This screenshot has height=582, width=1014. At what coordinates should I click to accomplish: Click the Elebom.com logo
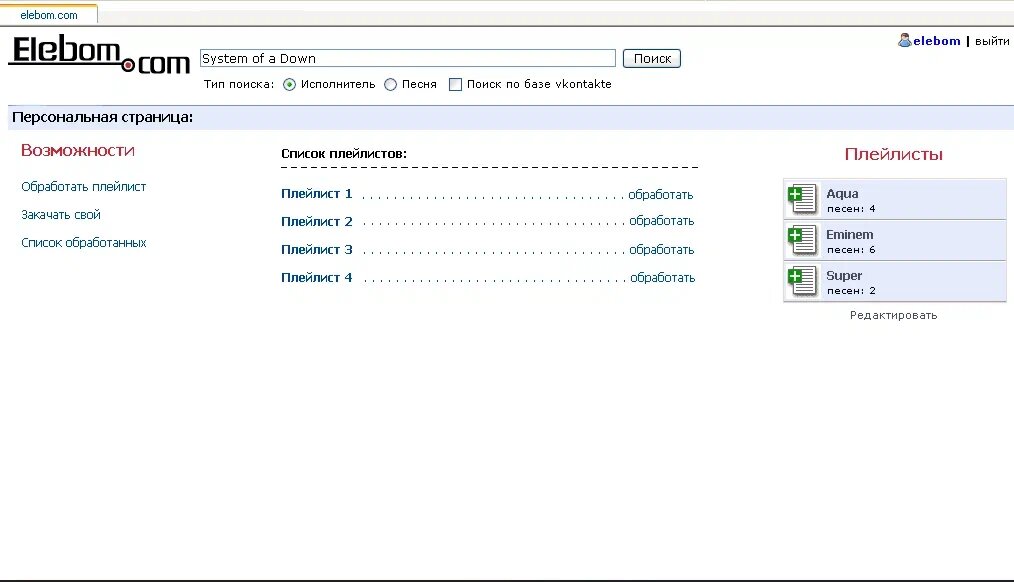(x=99, y=54)
